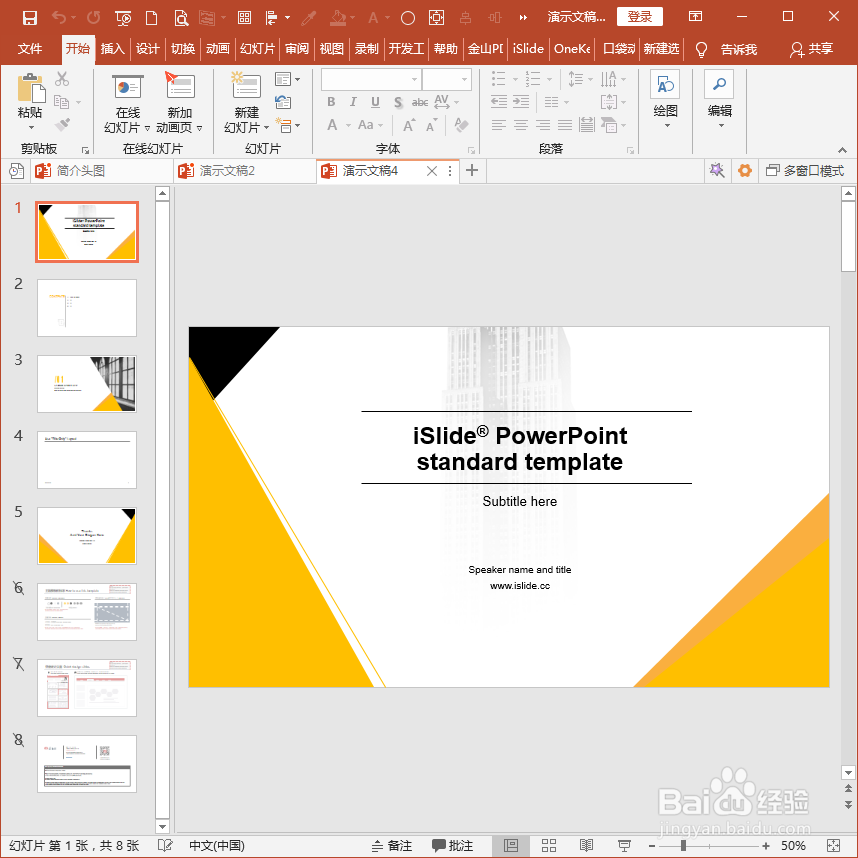The image size is (858, 858).
Task: Switch to slide sorter view
Action: pyautogui.click(x=549, y=845)
